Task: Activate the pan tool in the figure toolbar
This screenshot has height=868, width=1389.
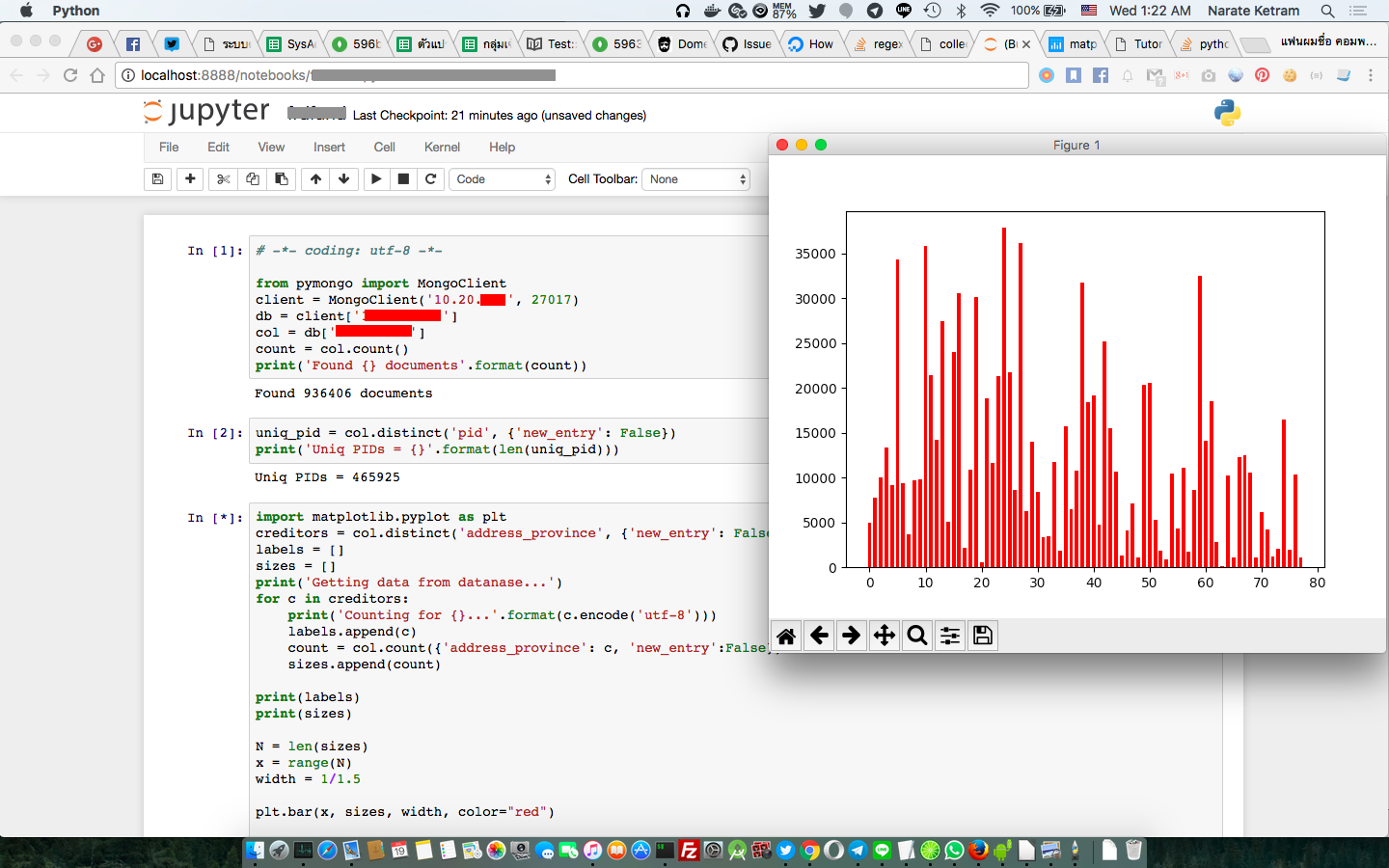Action: tap(884, 635)
